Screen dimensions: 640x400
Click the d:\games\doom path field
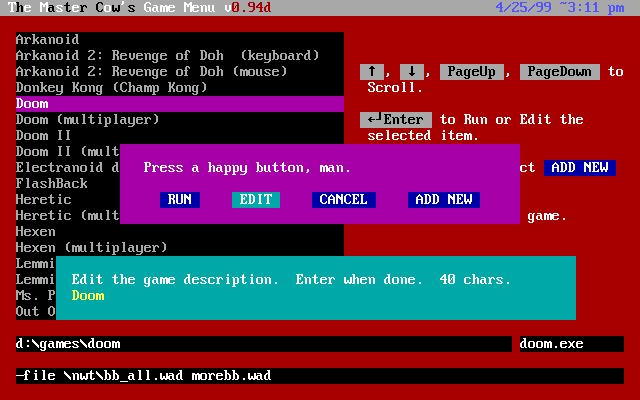[x=264, y=344]
